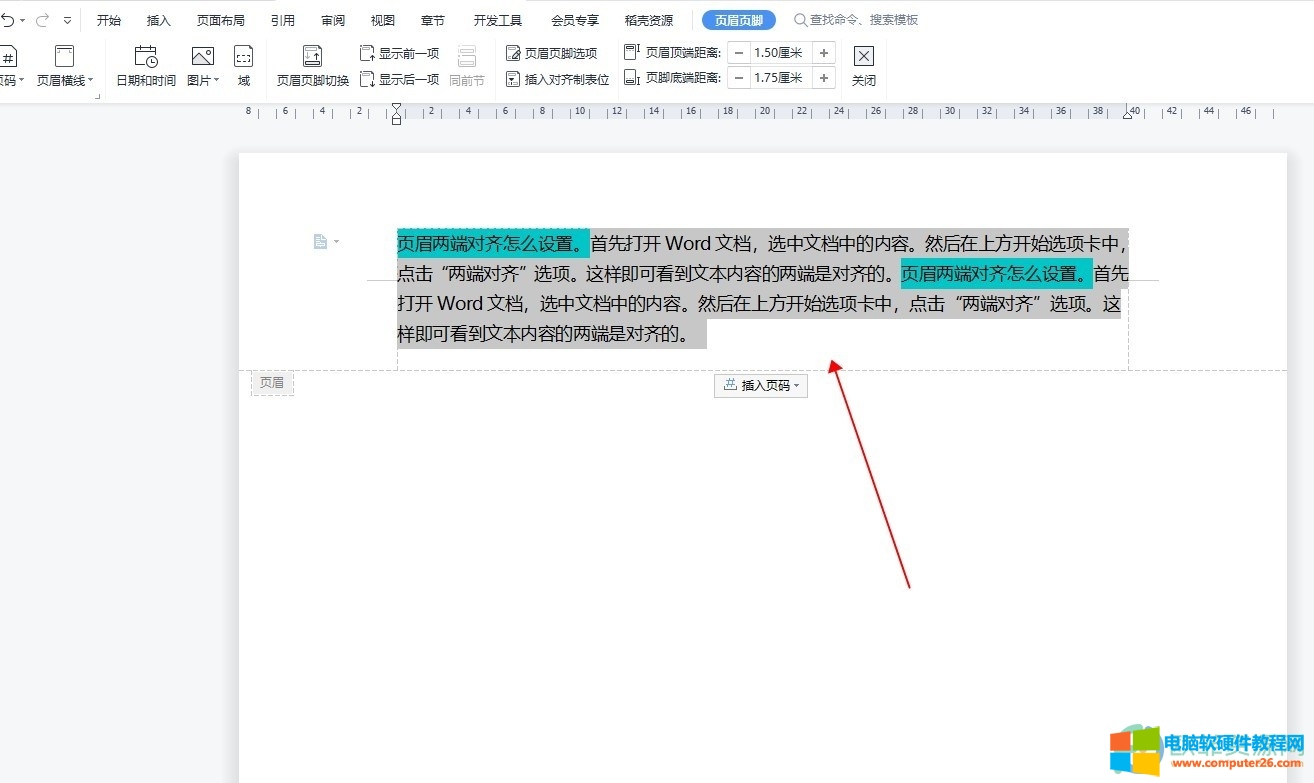Click 显示后一项 show next
The height and width of the screenshot is (783, 1314).
pyautogui.click(x=399, y=79)
